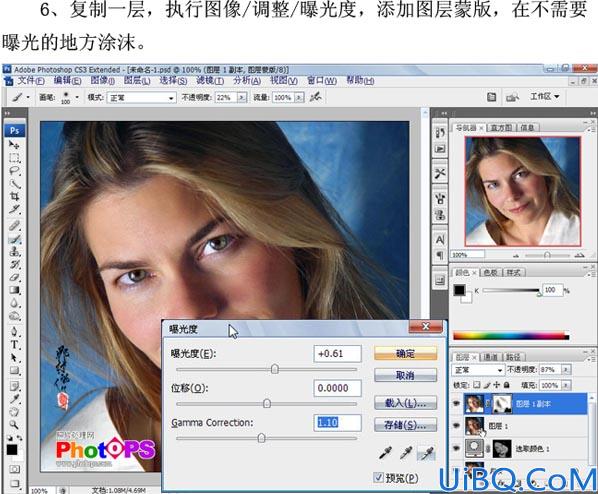This screenshot has width=598, height=494.
Task: Click the Eyedropper tool in toolbox
Action: tap(14, 399)
